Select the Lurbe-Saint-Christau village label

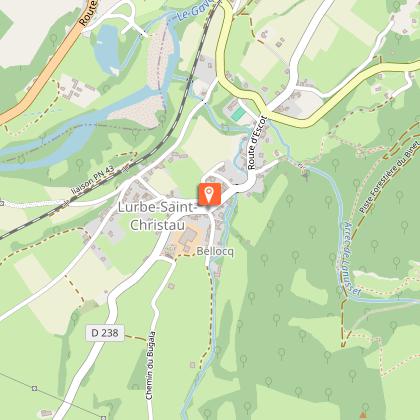(157, 216)
